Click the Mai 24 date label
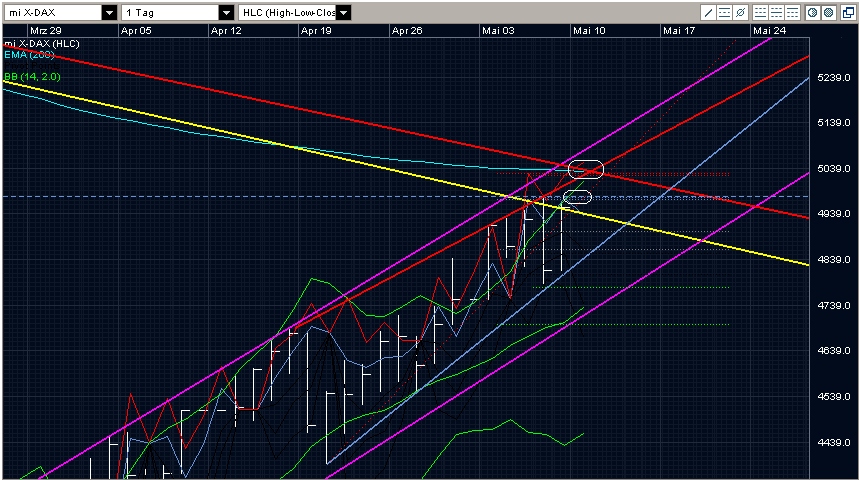 click(769, 31)
